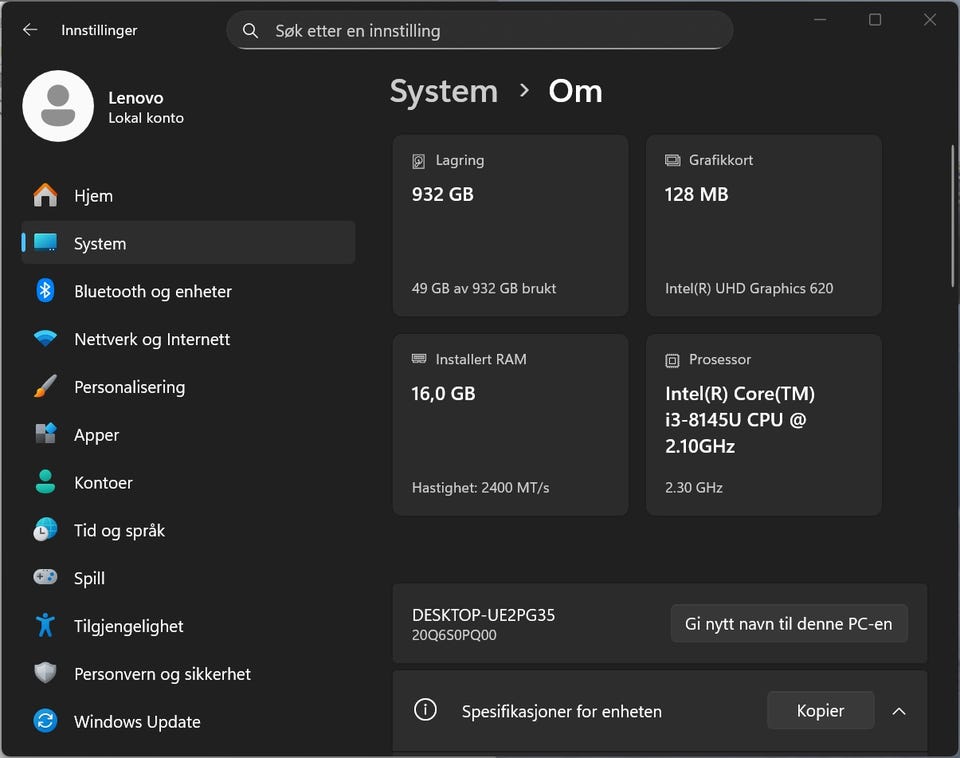Click the Bluetooth og enheter icon
This screenshot has width=960, height=758.
[45, 291]
